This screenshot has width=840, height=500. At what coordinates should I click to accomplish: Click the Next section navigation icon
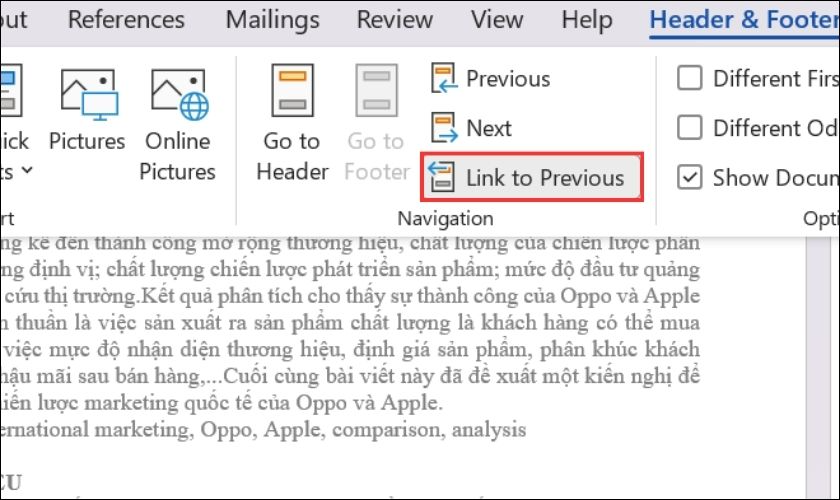[x=444, y=128]
